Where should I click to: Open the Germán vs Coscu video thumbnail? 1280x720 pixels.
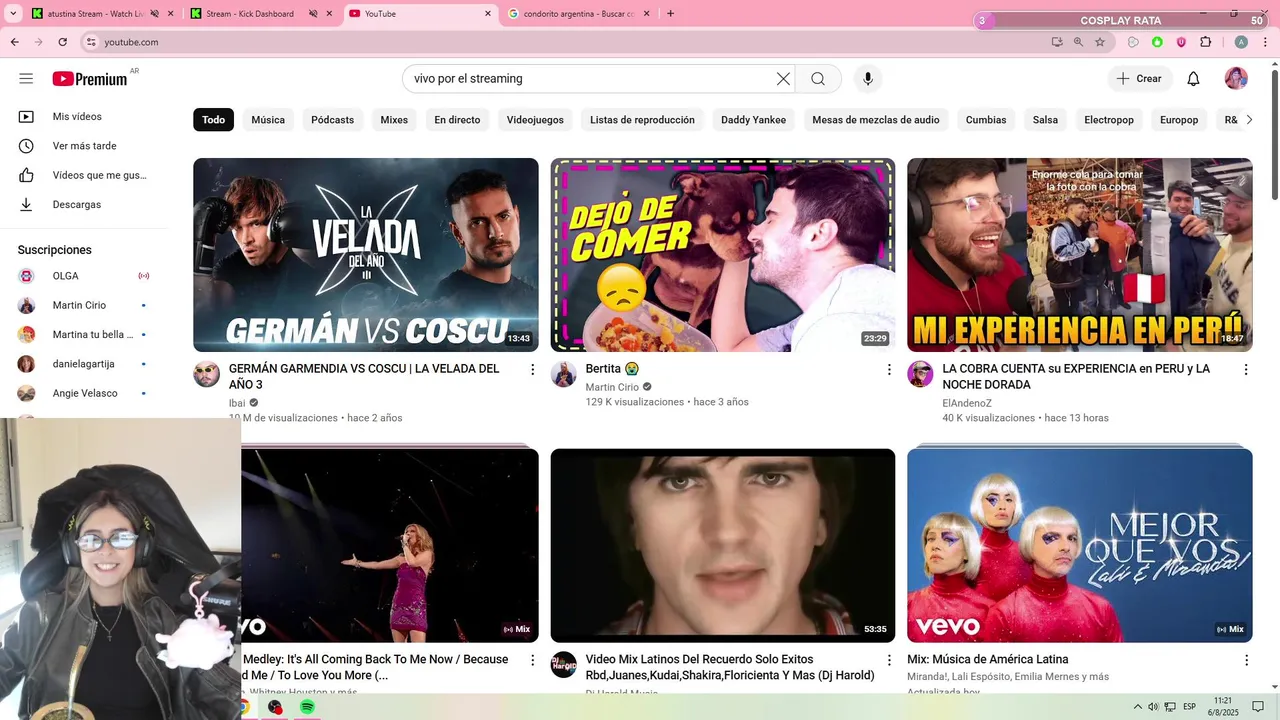366,255
